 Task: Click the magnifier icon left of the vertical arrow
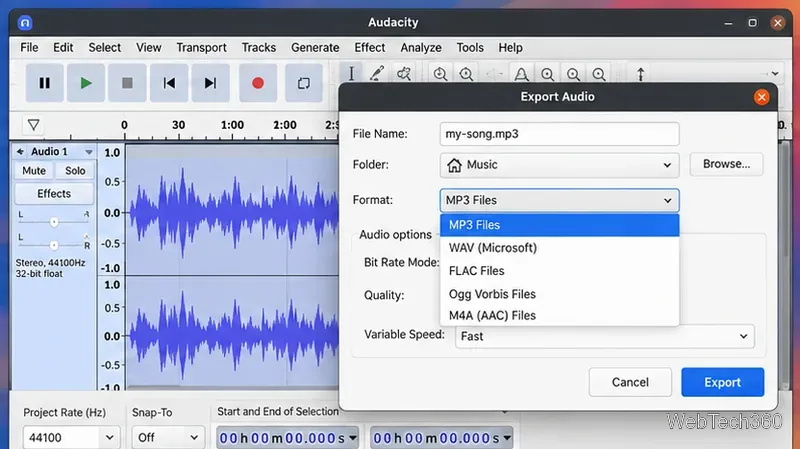pyautogui.click(x=599, y=74)
